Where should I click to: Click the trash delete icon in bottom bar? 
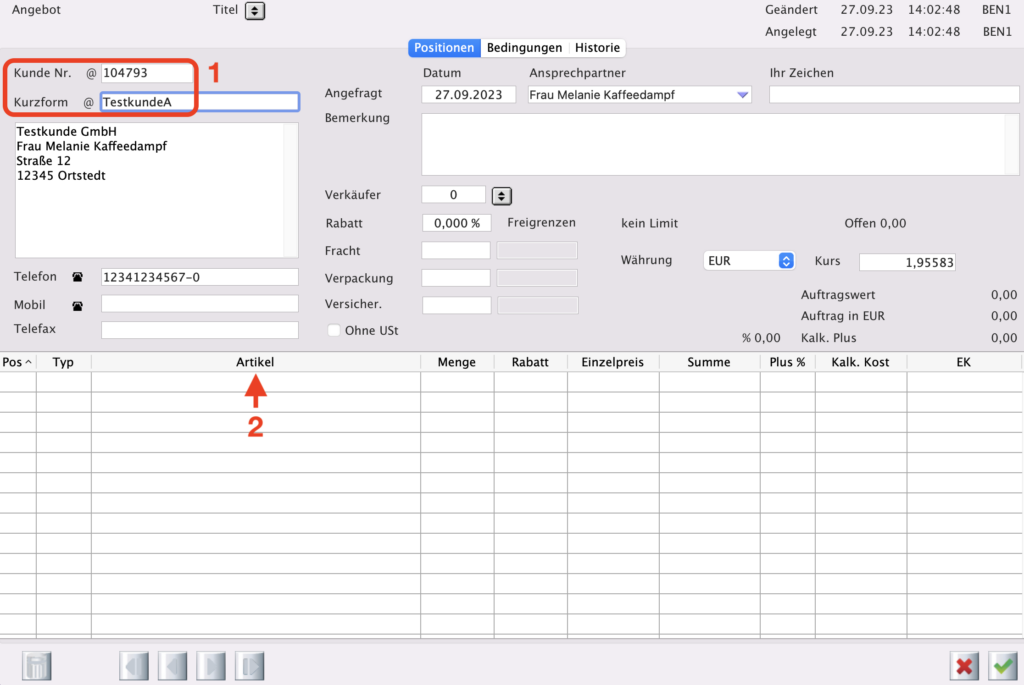tap(36, 666)
